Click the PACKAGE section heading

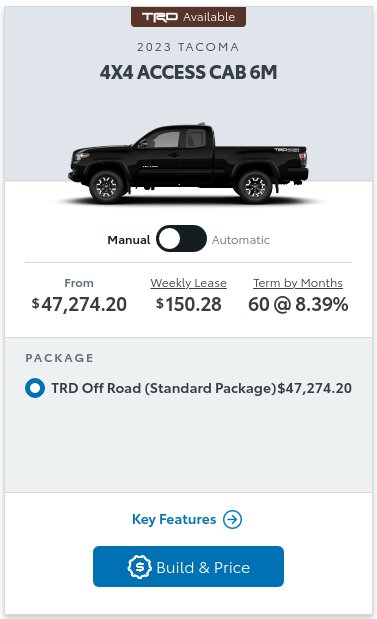click(x=60, y=358)
